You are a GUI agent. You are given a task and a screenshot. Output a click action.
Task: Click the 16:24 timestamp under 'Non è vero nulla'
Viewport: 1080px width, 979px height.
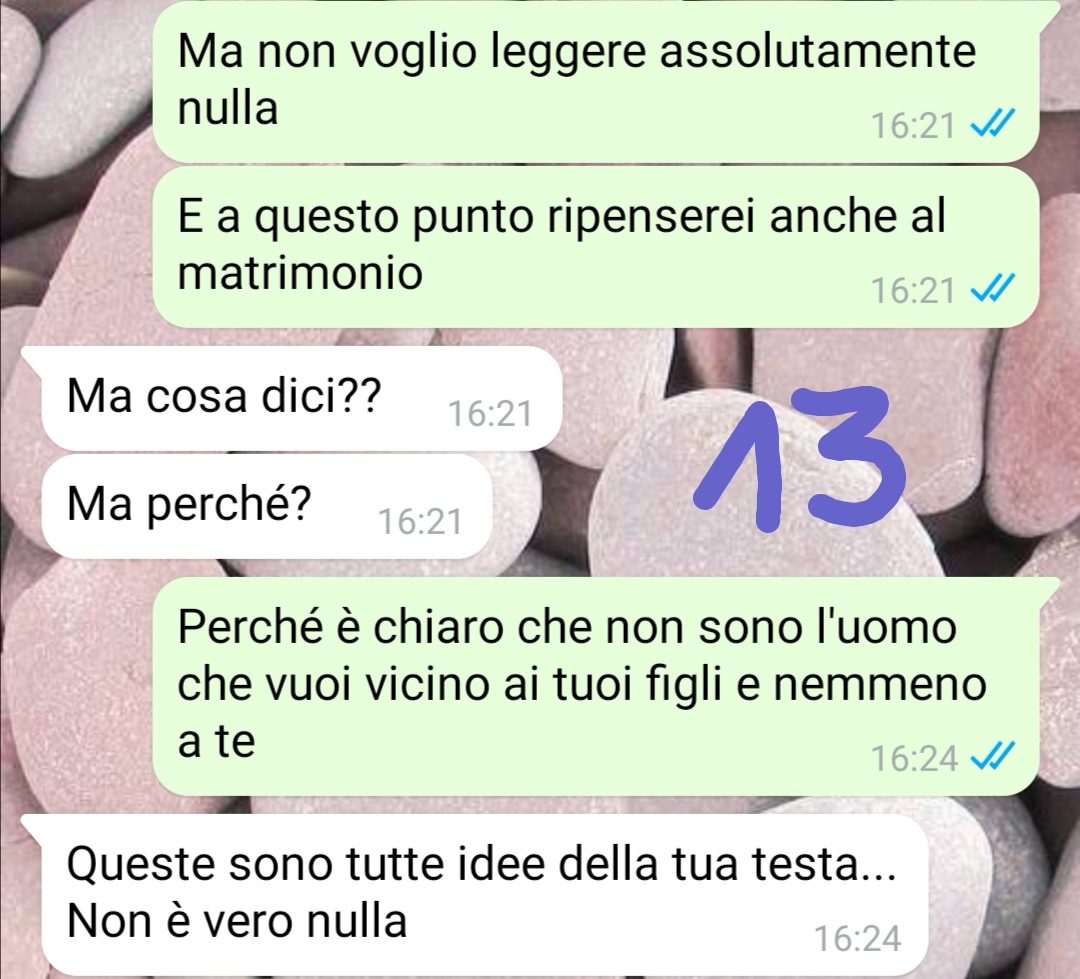(x=858, y=938)
